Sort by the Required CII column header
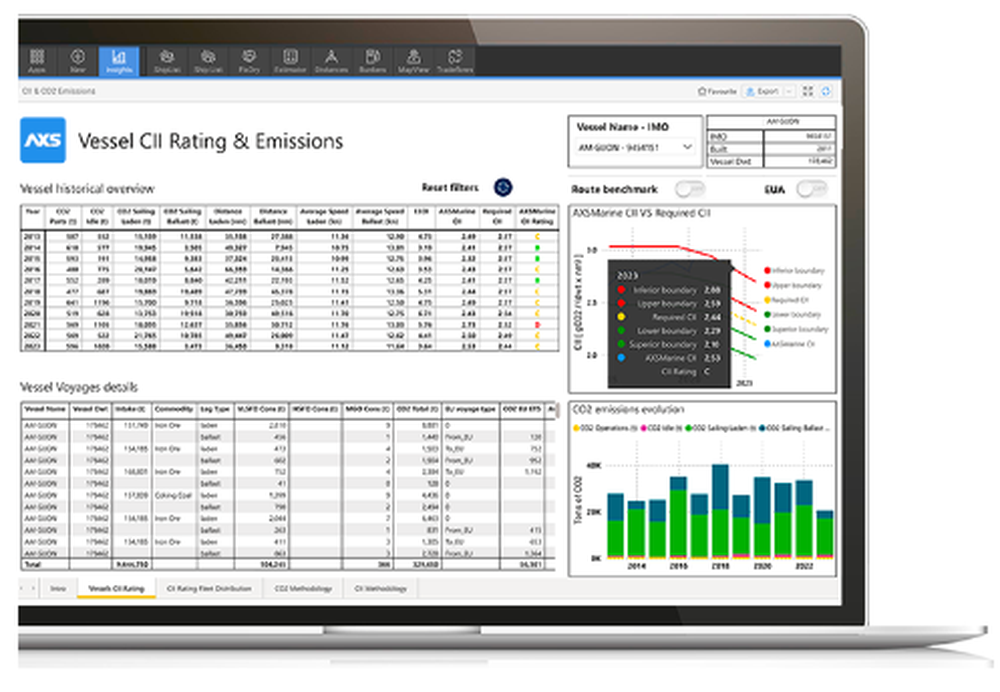The image size is (1000, 692). [497, 216]
